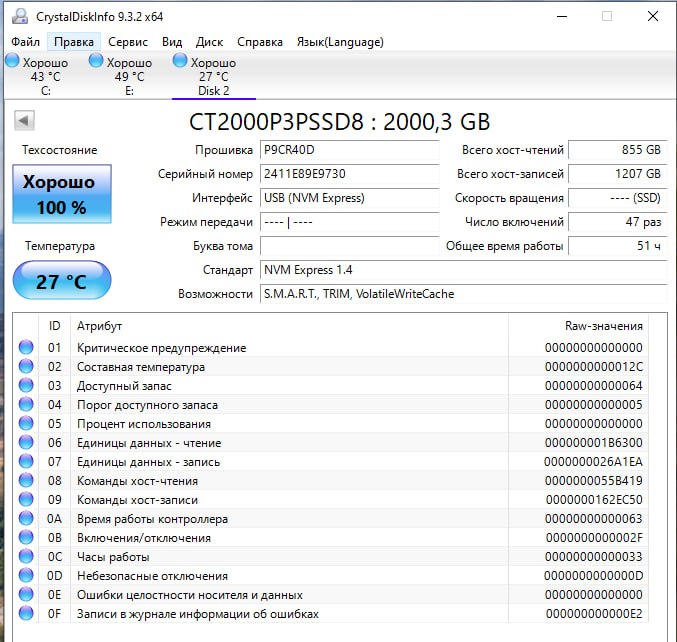
Task: Select row Записи в журнале информации об ошибках
Action: click(x=330, y=614)
